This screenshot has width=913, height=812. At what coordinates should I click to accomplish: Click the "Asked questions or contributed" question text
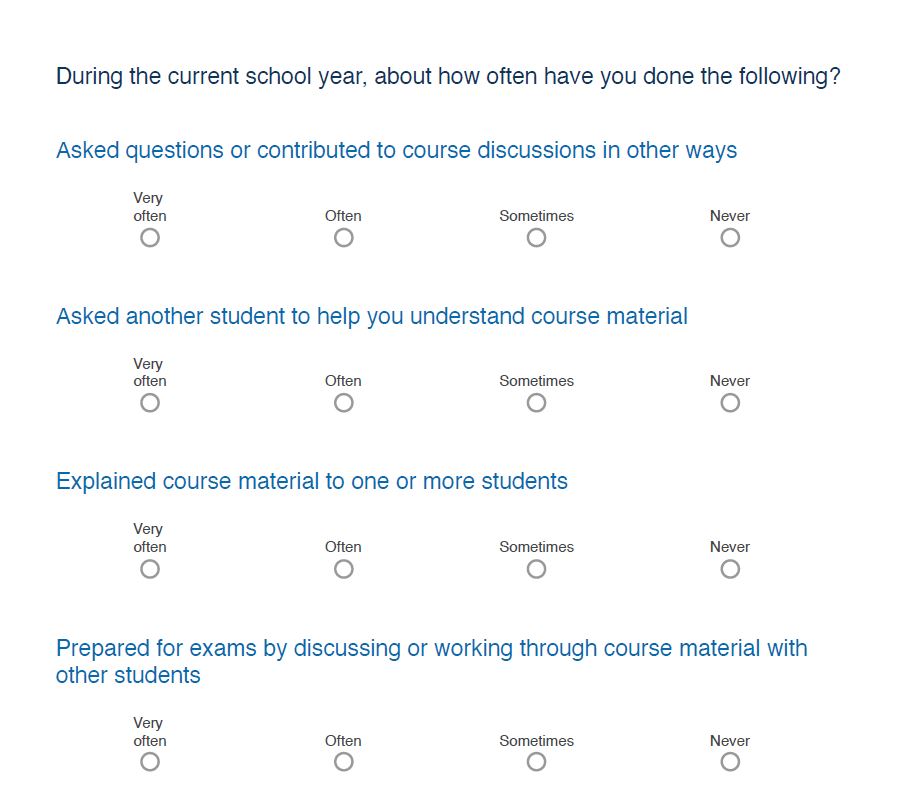396,151
